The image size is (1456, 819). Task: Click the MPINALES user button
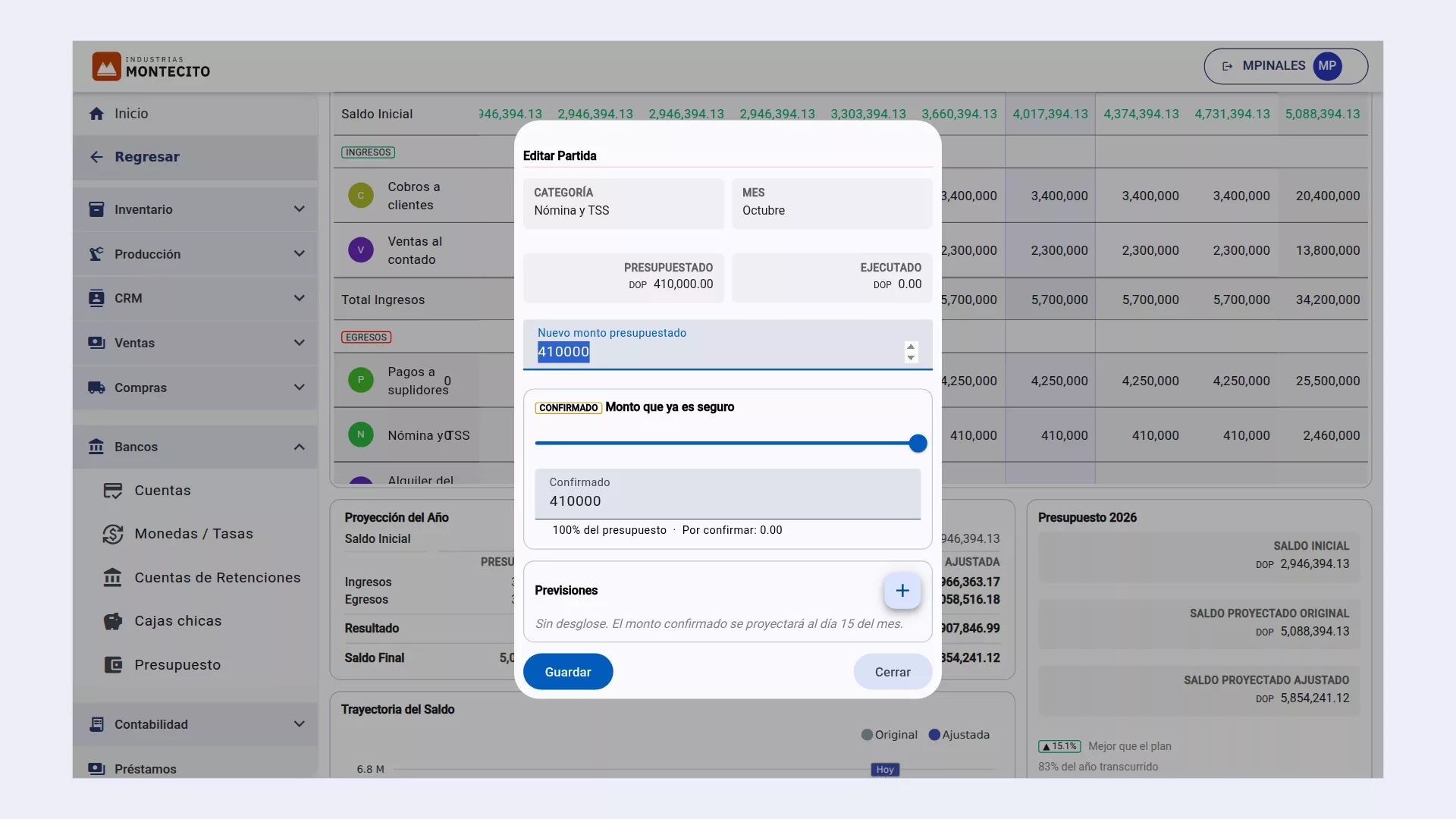tap(1285, 66)
